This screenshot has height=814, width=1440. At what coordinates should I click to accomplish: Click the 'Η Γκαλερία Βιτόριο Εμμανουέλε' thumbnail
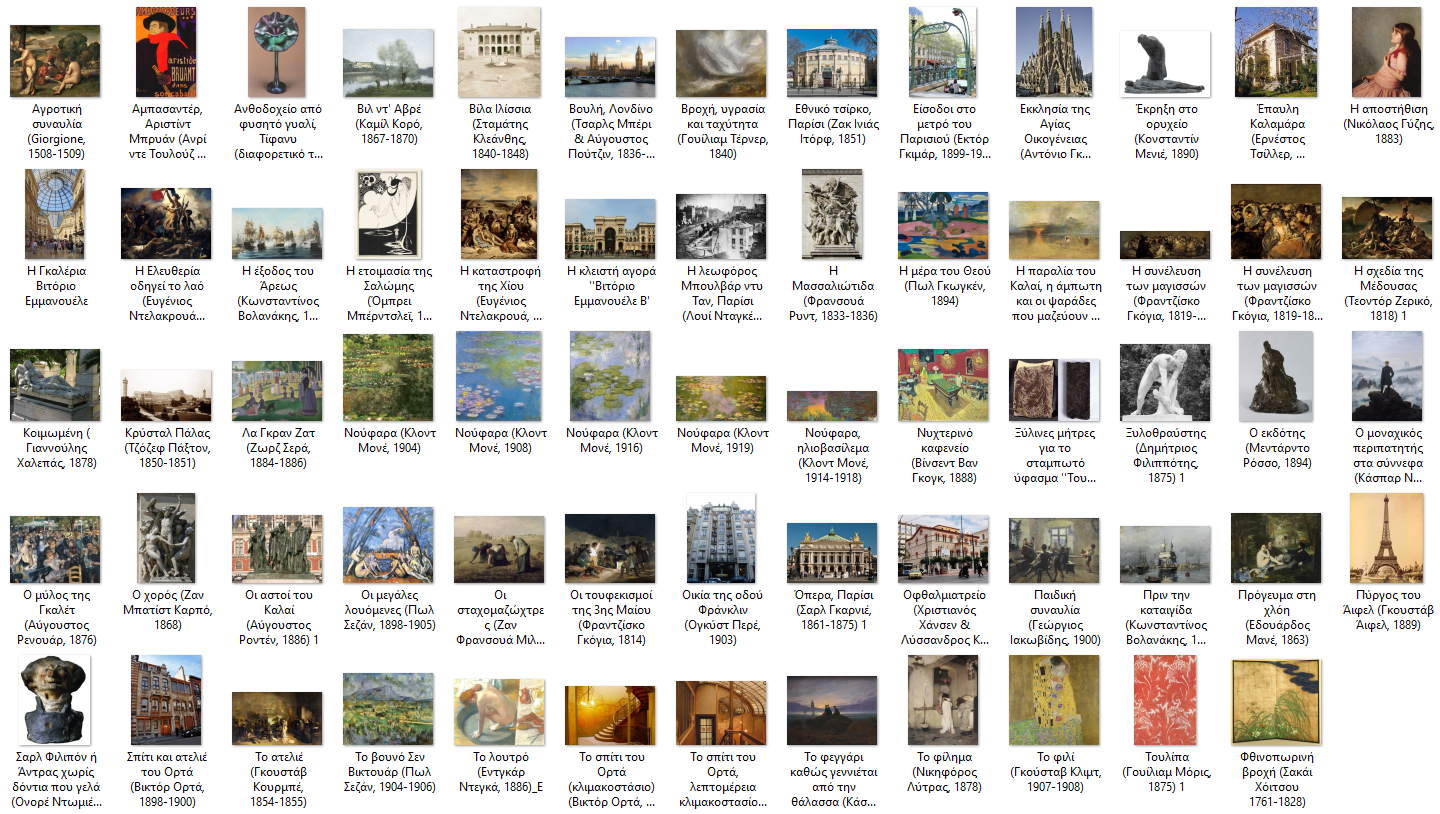(55, 213)
